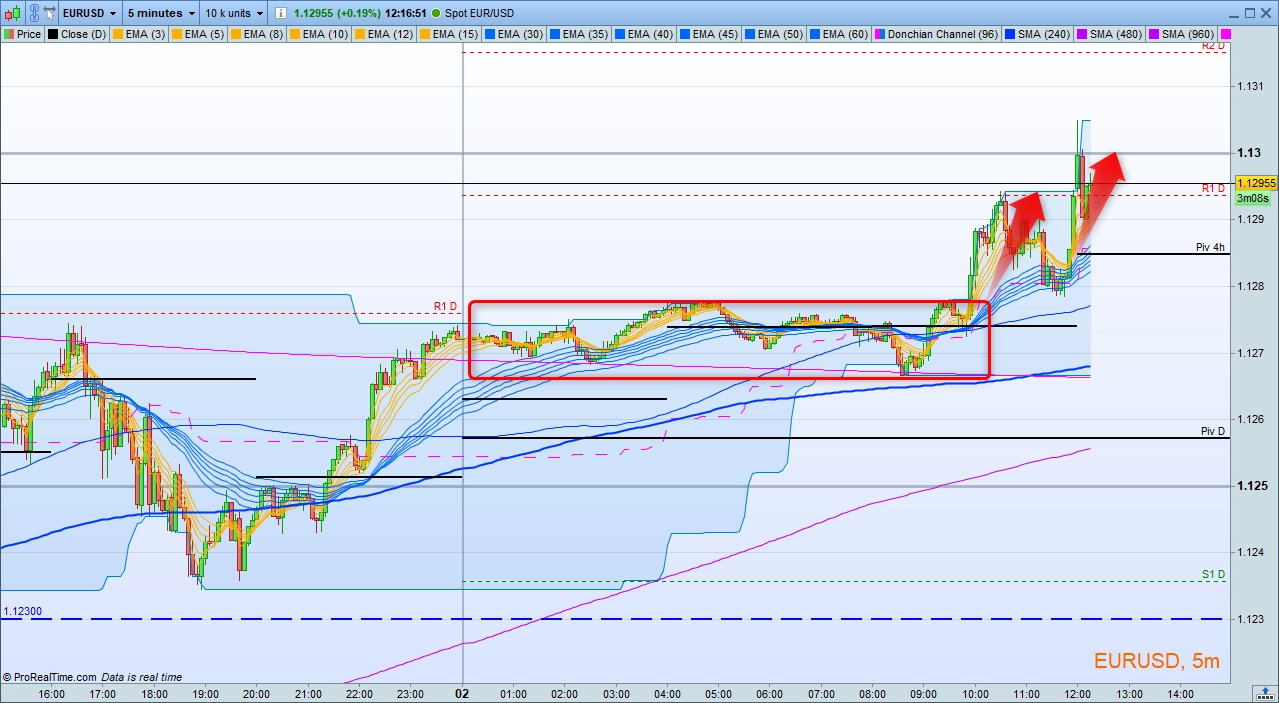Image resolution: width=1279 pixels, height=703 pixels.
Task: Select the SMA (240) indicator label
Action: tap(1039, 34)
